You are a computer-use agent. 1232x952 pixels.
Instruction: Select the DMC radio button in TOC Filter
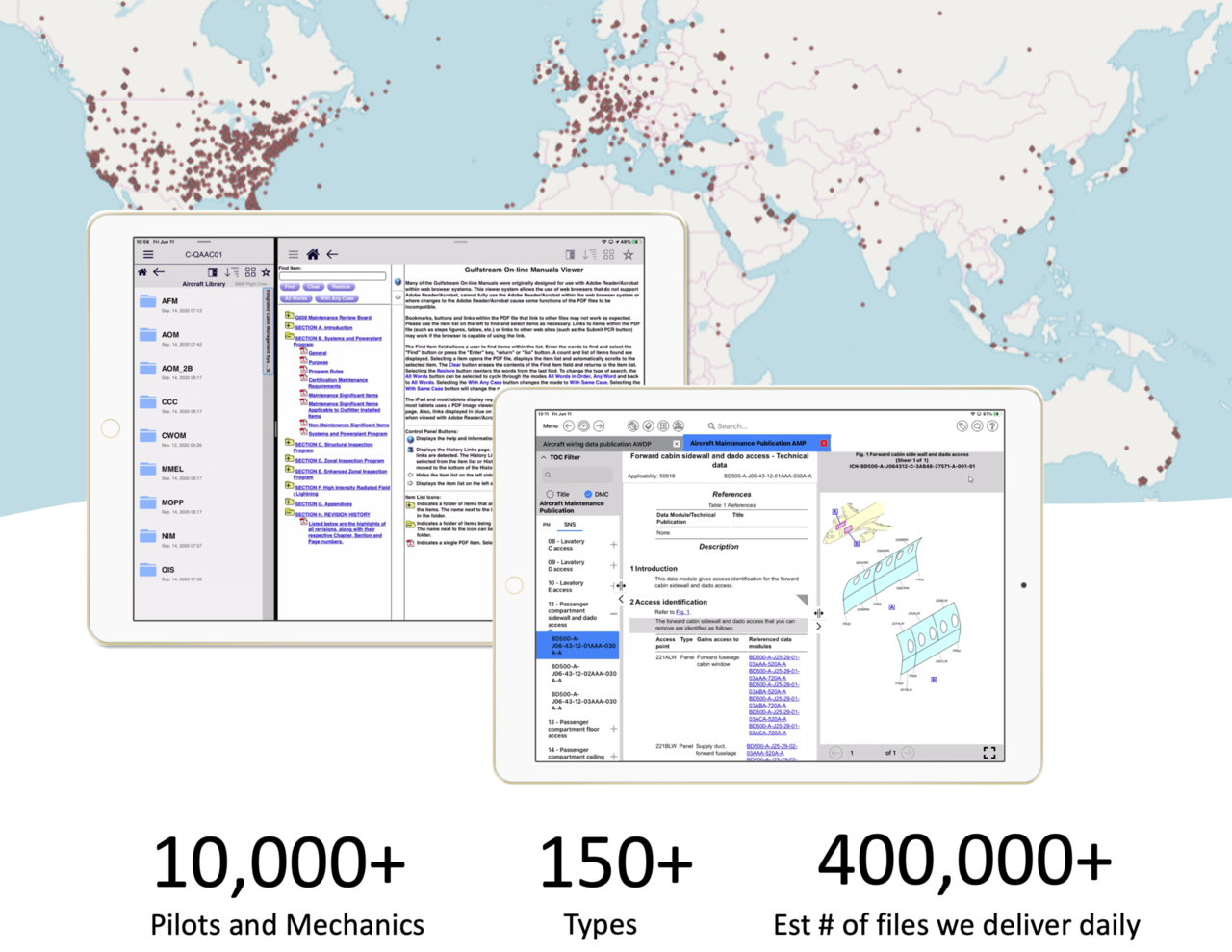tap(588, 494)
